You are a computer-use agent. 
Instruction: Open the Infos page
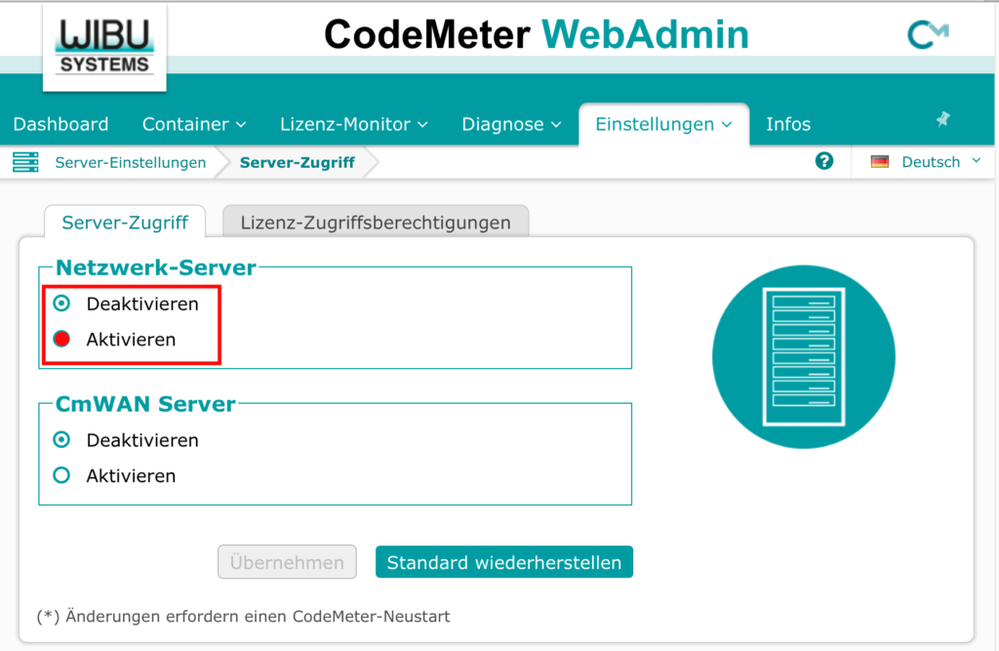point(788,124)
